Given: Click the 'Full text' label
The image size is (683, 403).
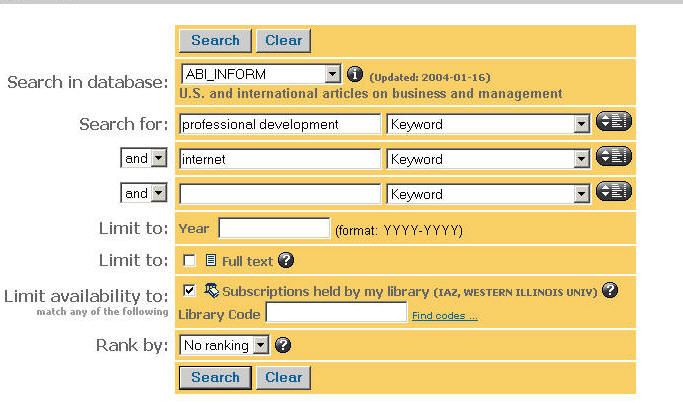Looking at the screenshot, I should (x=247, y=261).
